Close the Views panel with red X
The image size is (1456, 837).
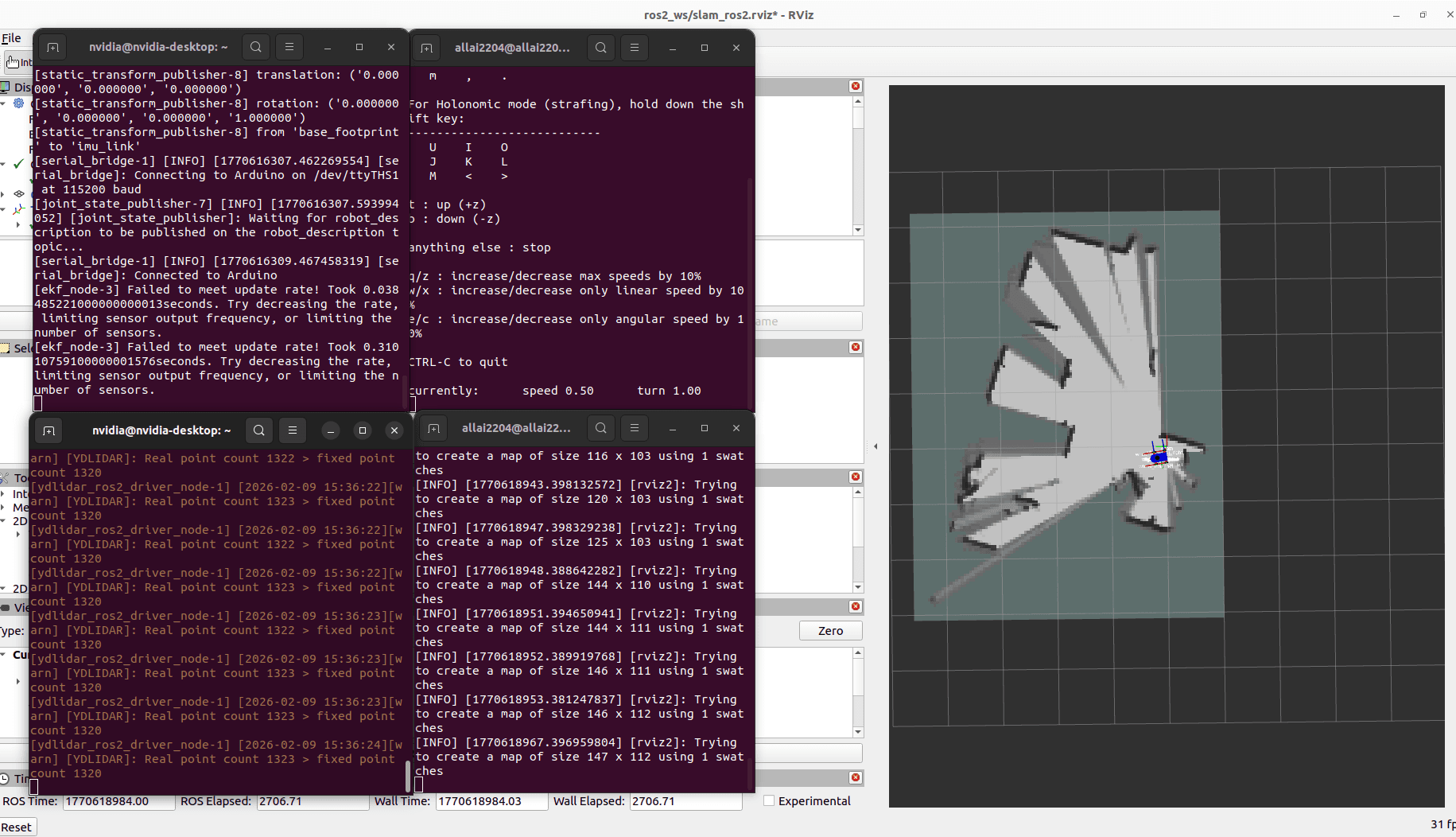[856, 606]
